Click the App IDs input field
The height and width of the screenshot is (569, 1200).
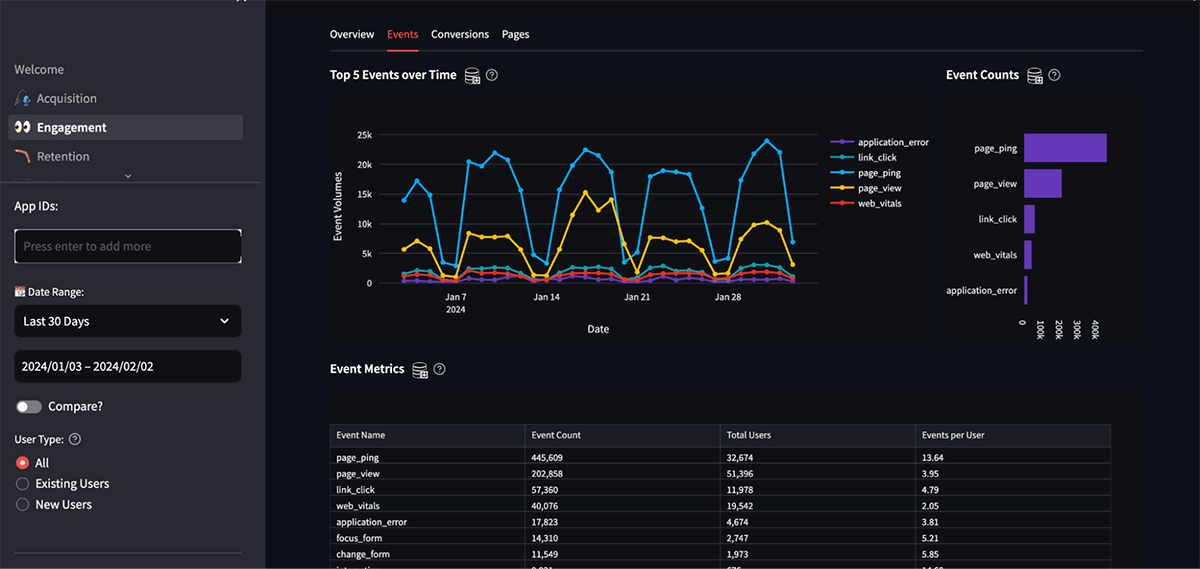(127, 247)
